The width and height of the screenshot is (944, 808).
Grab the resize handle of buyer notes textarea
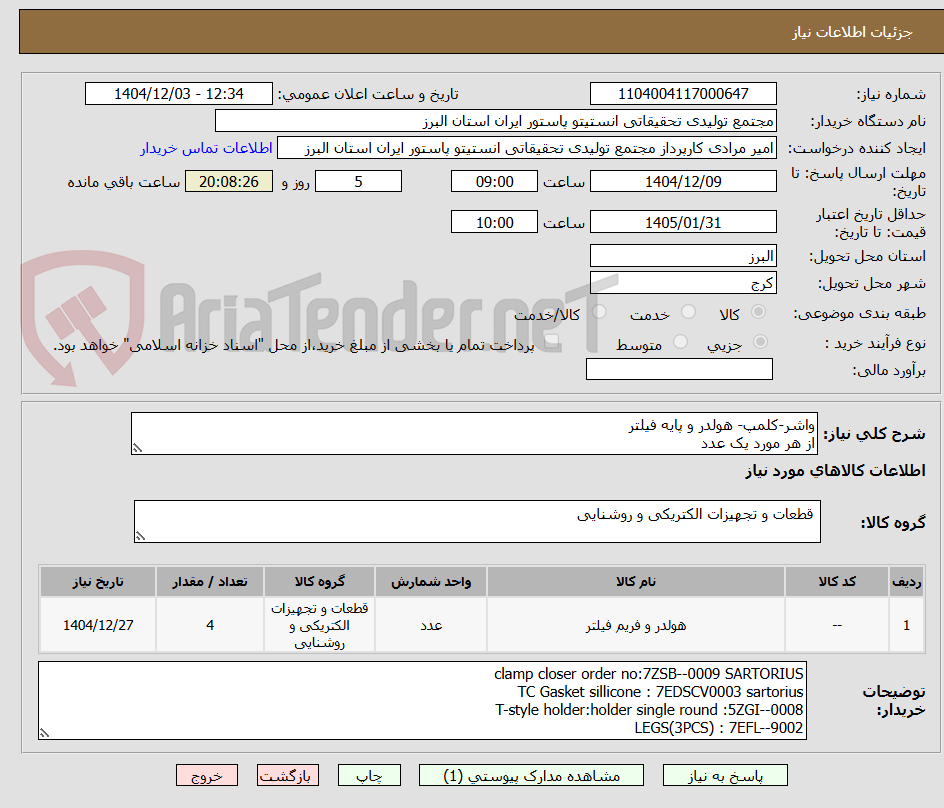(x=45, y=733)
